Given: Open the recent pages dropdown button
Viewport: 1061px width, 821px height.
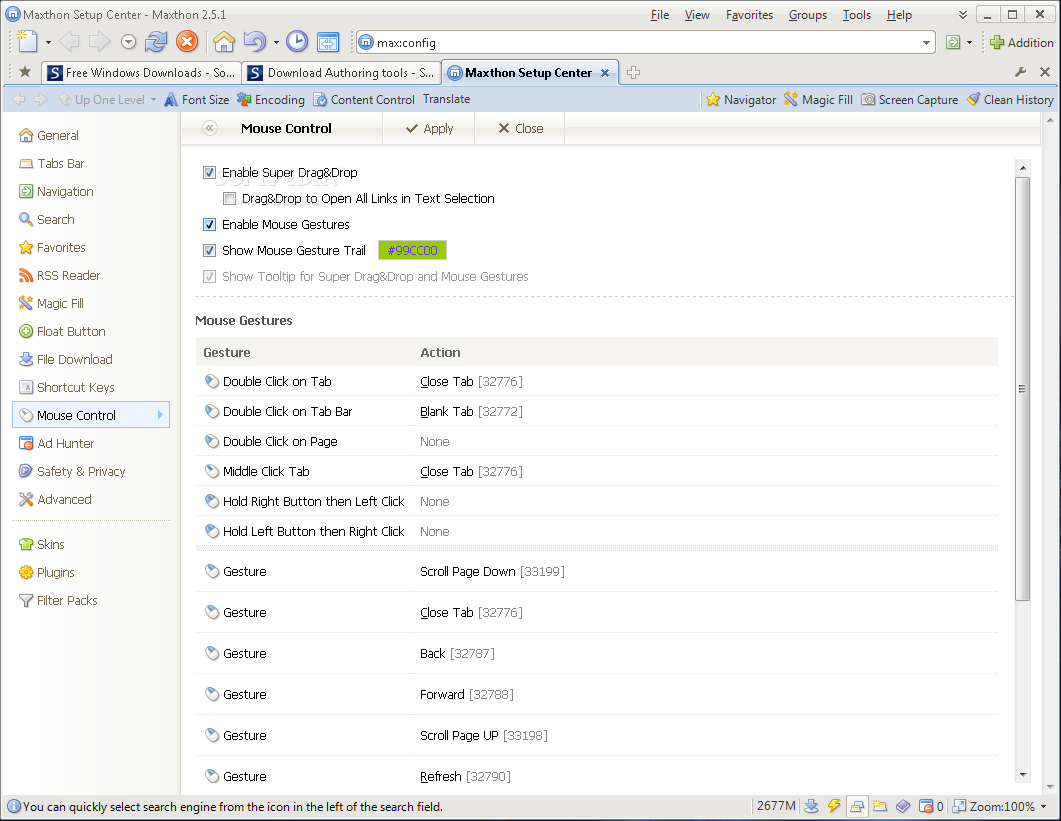Looking at the screenshot, I should [129, 42].
